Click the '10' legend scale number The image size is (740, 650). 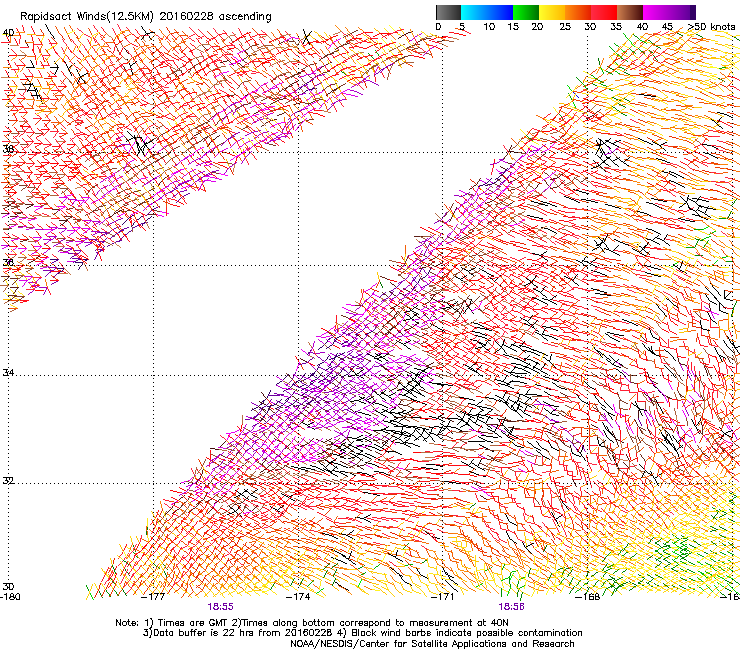[489, 26]
